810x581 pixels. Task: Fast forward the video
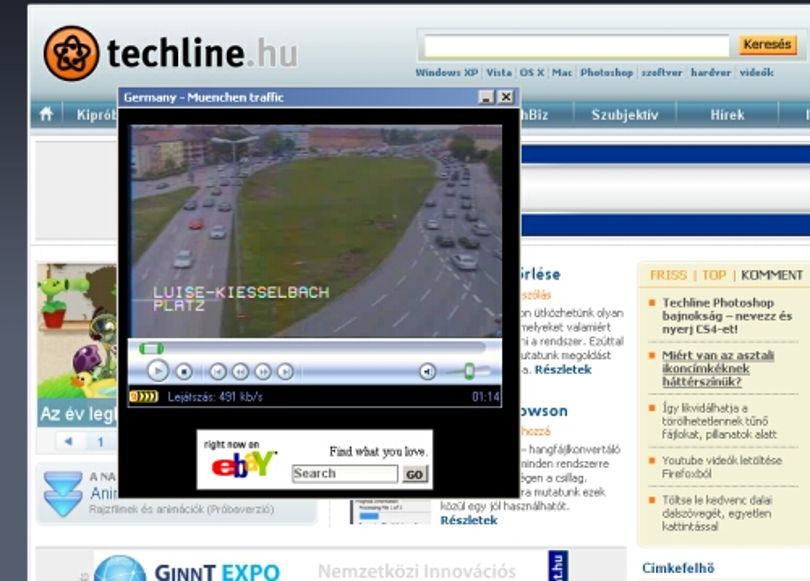coord(262,371)
